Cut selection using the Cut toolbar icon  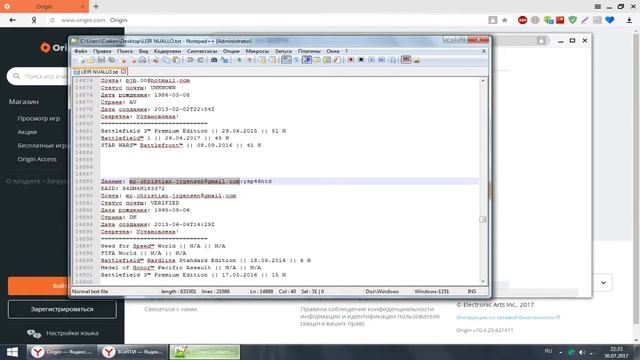pos(156,60)
